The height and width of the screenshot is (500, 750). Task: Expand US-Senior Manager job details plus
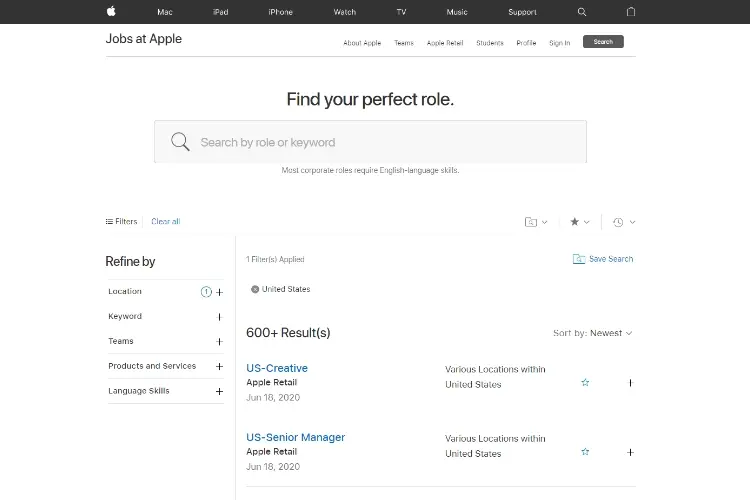[630, 452]
